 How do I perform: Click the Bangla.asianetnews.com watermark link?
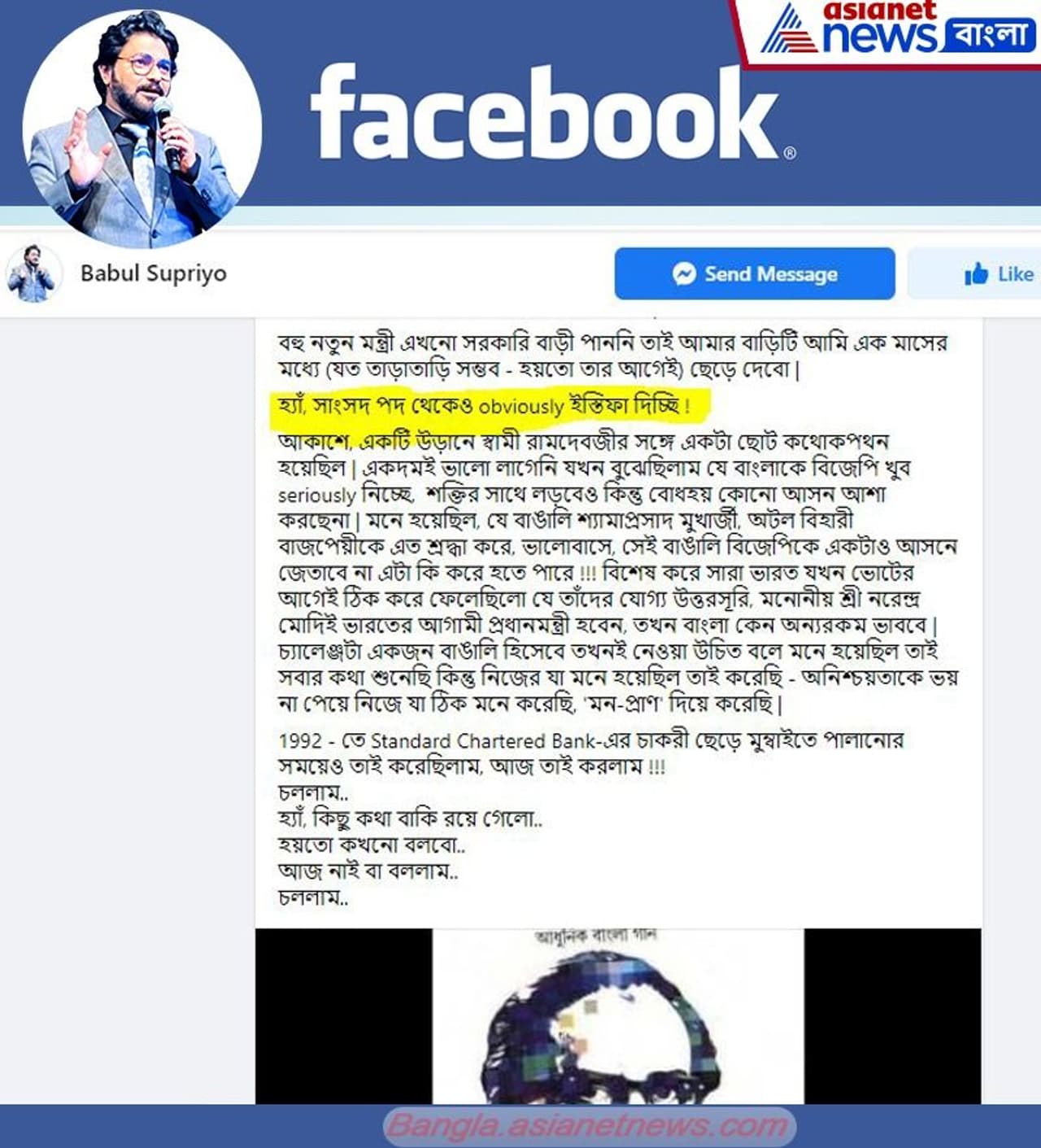click(x=589, y=1126)
